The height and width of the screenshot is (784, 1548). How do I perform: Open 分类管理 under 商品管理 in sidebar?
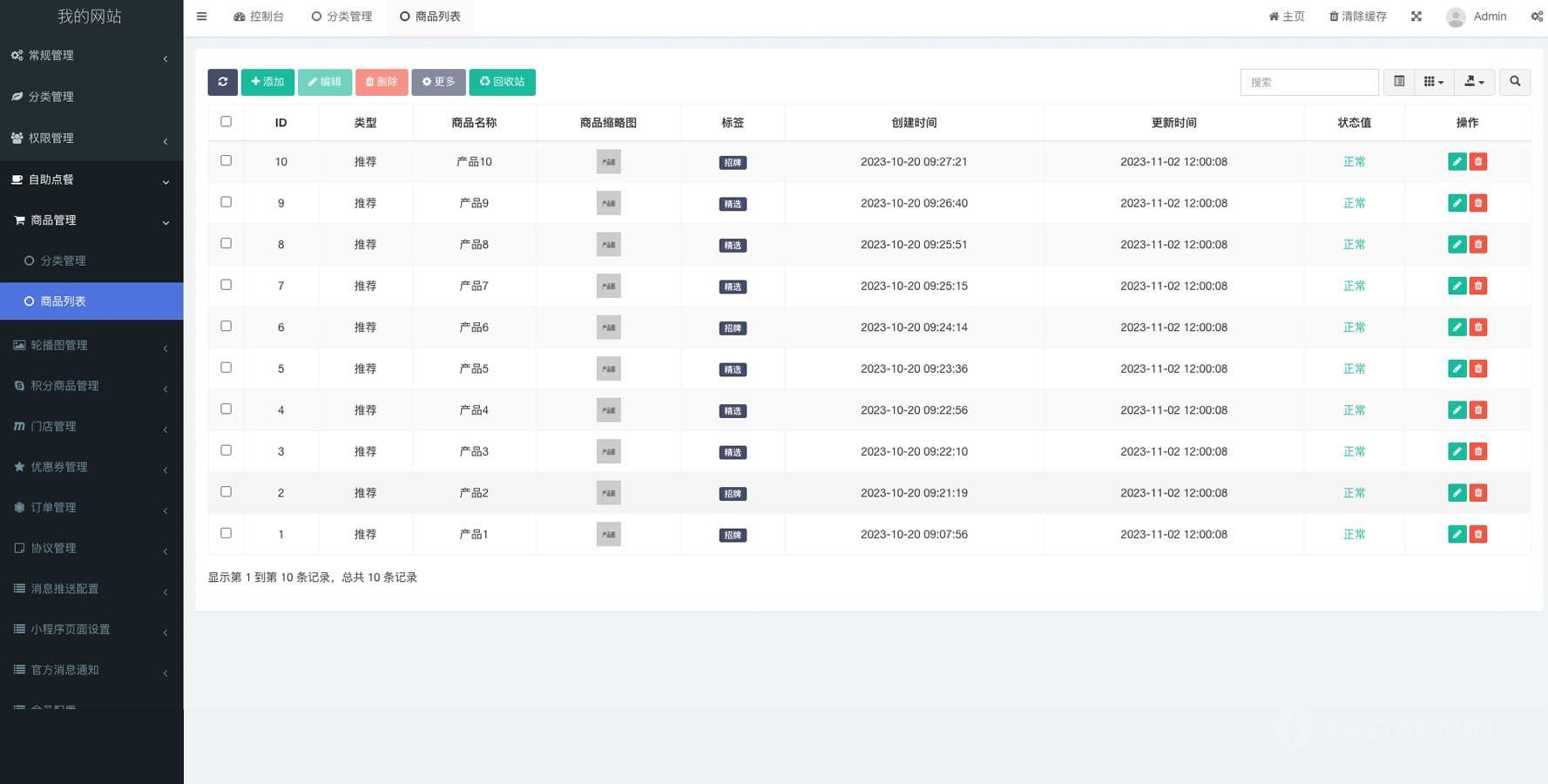point(63,260)
